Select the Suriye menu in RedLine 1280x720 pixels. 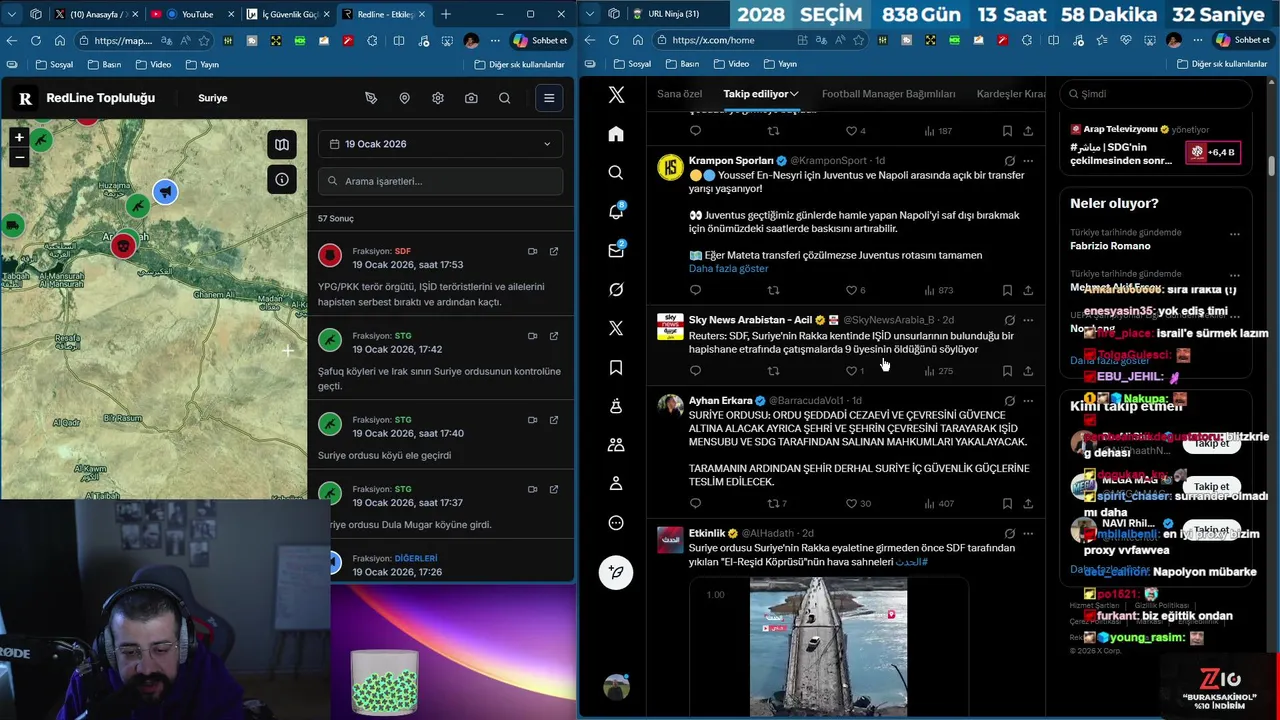pyautogui.click(x=212, y=98)
